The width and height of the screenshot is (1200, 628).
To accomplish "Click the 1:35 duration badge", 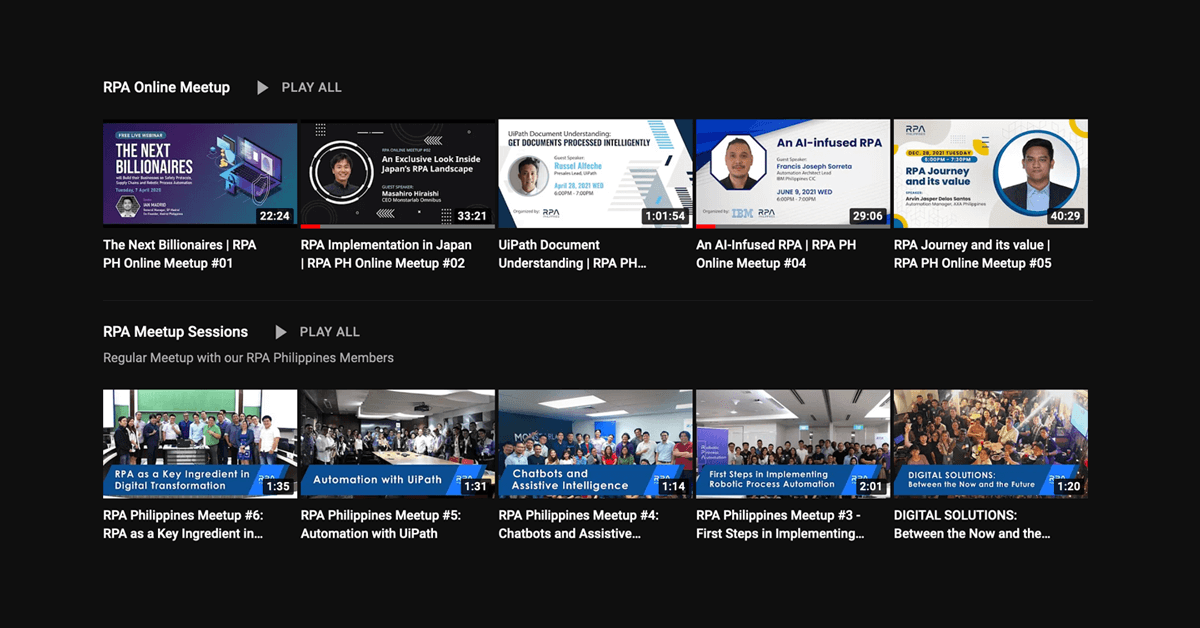I will pos(278,487).
